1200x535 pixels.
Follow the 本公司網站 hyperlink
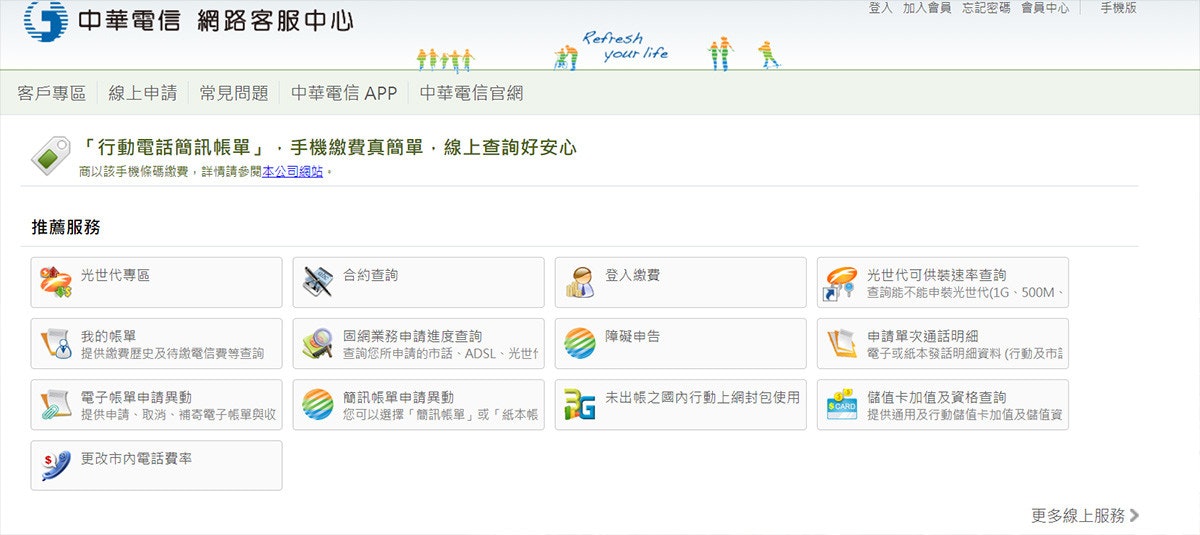293,171
